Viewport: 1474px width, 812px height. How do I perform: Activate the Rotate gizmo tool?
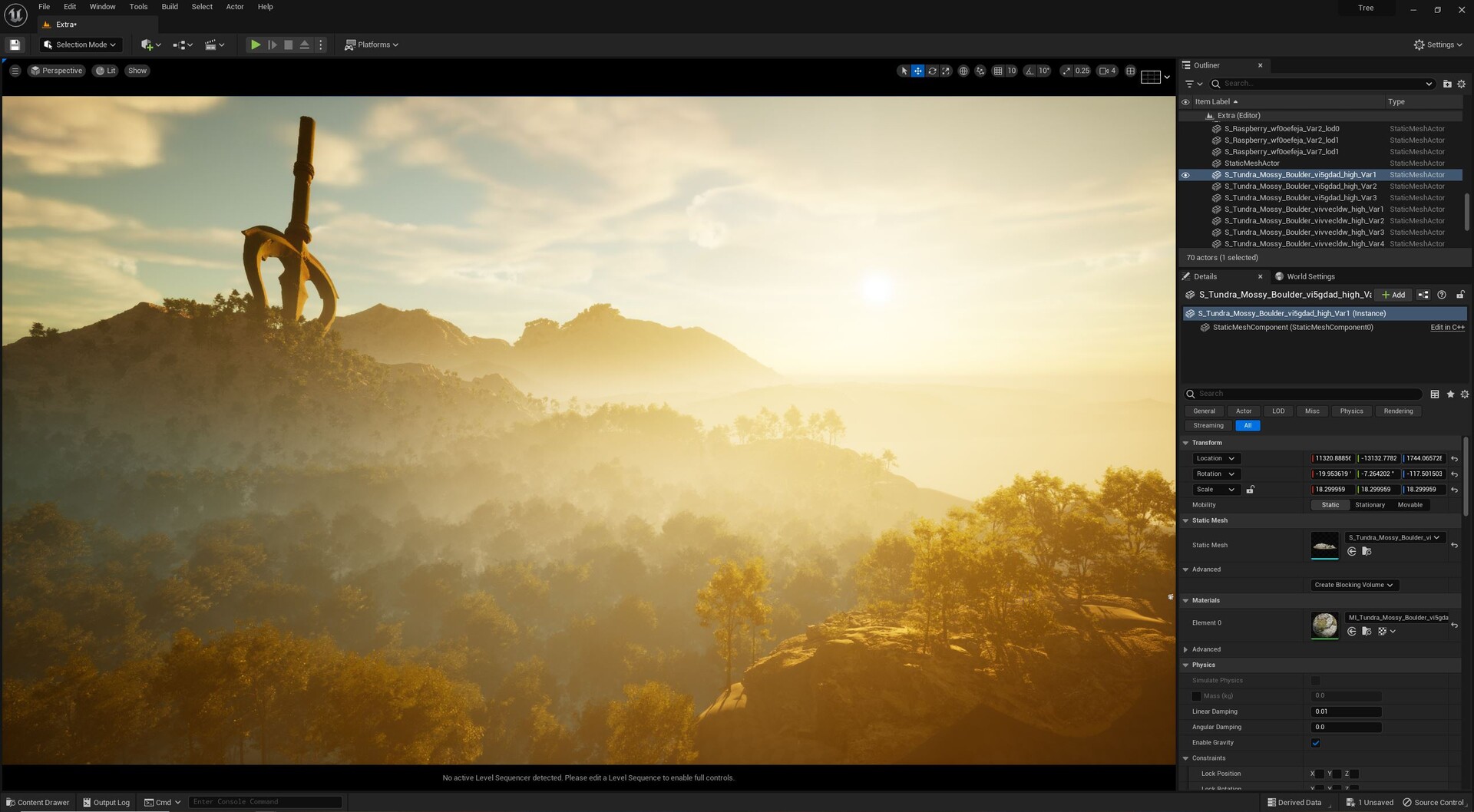click(x=932, y=71)
